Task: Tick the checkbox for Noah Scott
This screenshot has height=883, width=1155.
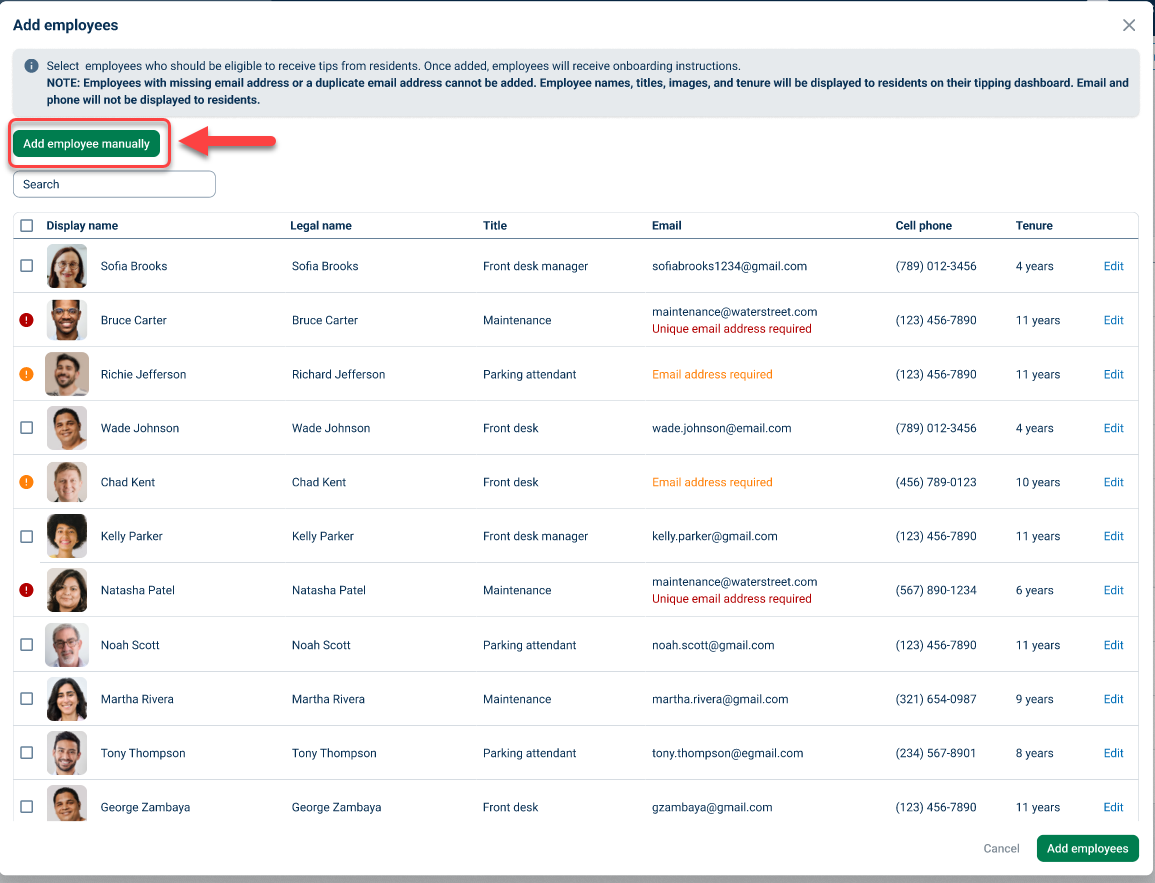Action: coord(27,644)
